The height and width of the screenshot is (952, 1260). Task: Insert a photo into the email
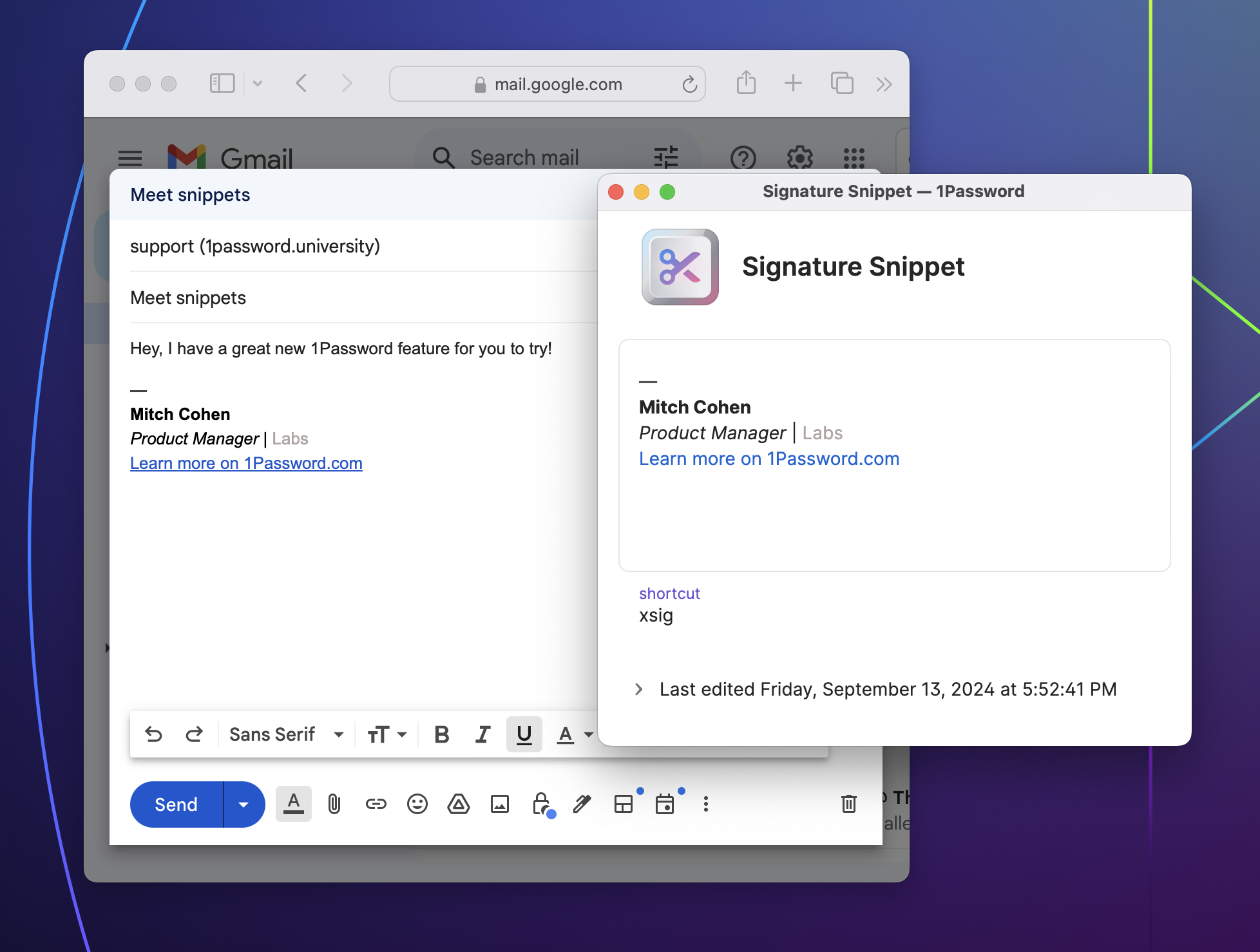tap(500, 804)
